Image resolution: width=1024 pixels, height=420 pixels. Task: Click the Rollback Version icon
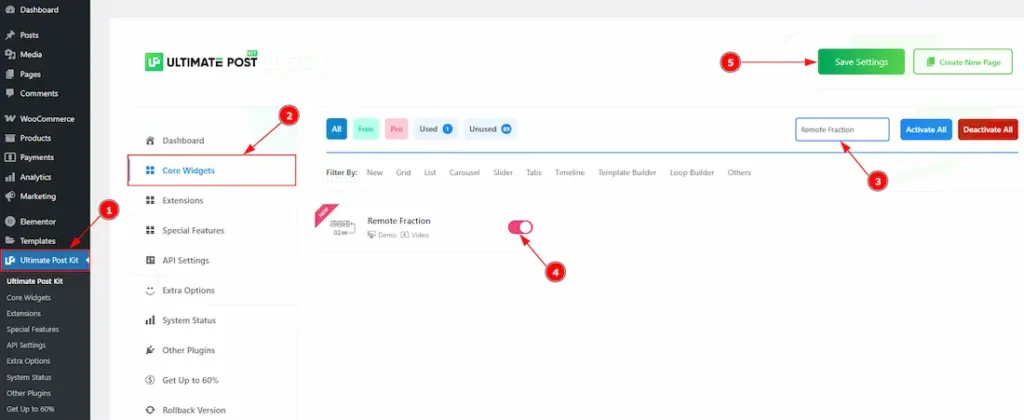[150, 410]
